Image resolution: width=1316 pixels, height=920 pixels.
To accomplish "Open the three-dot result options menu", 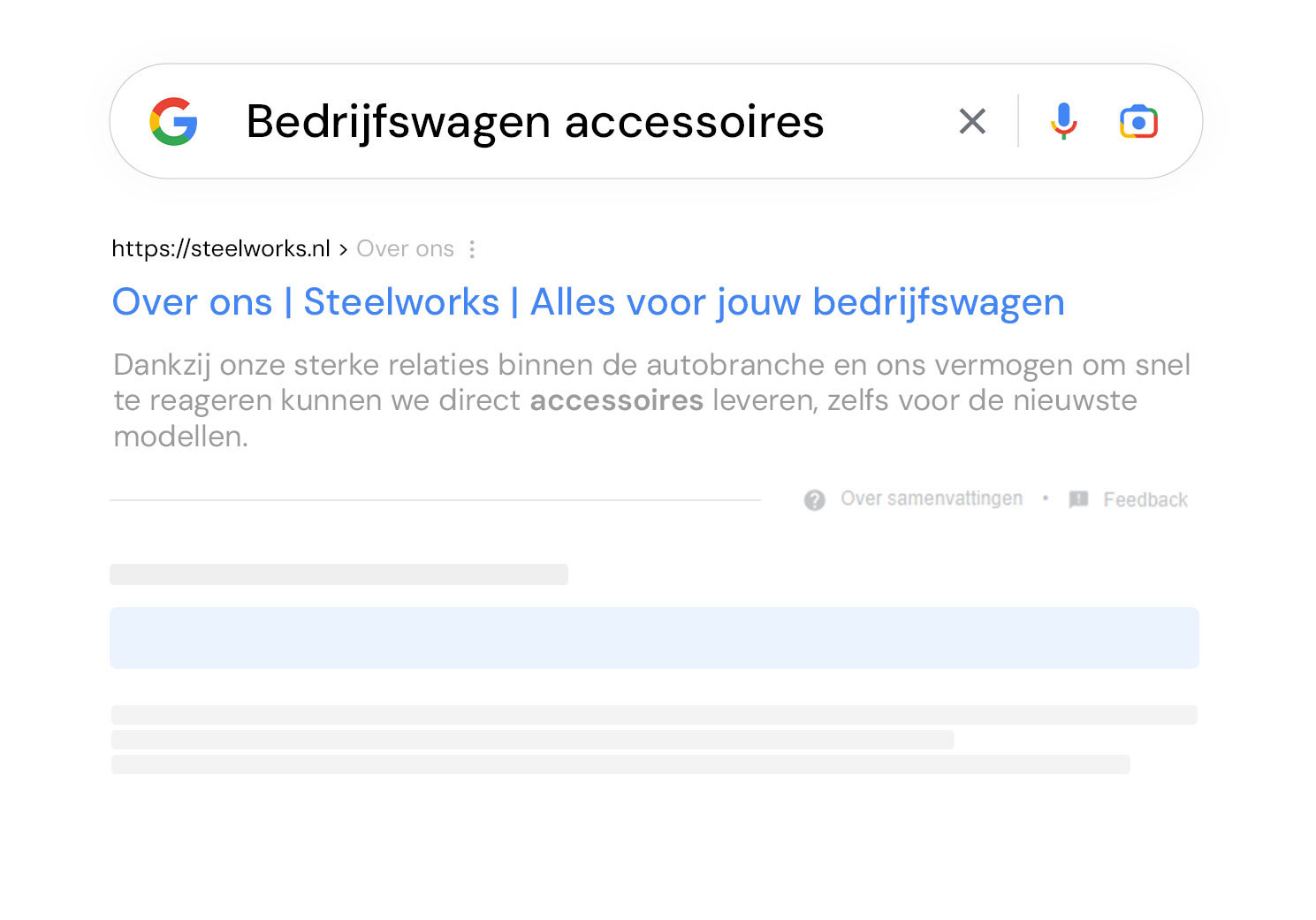I will coord(473,249).
